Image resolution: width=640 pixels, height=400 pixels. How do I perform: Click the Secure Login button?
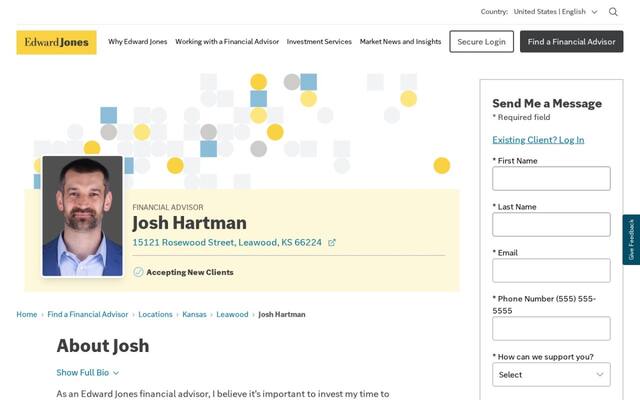(482, 42)
